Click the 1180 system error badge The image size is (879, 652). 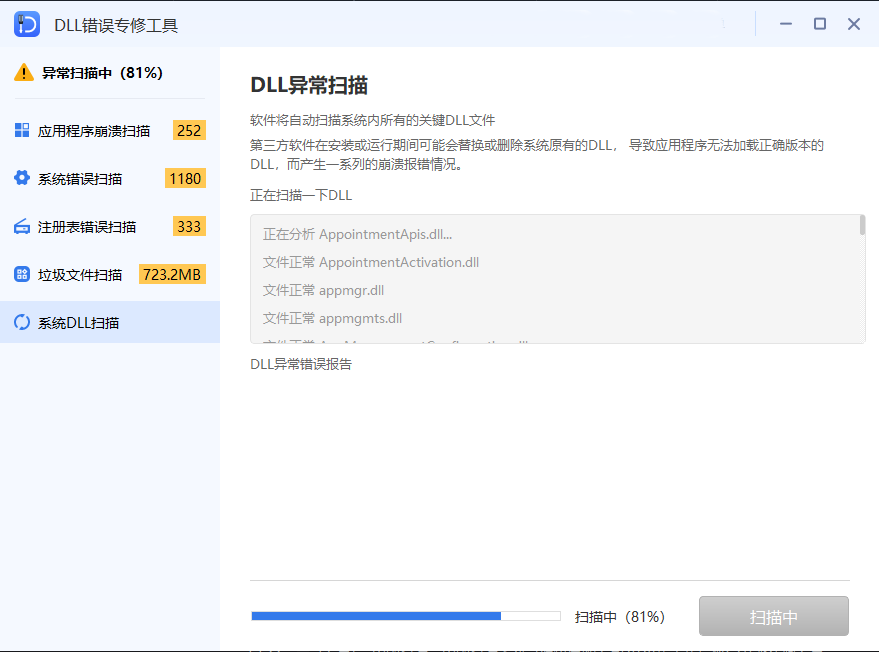(185, 178)
